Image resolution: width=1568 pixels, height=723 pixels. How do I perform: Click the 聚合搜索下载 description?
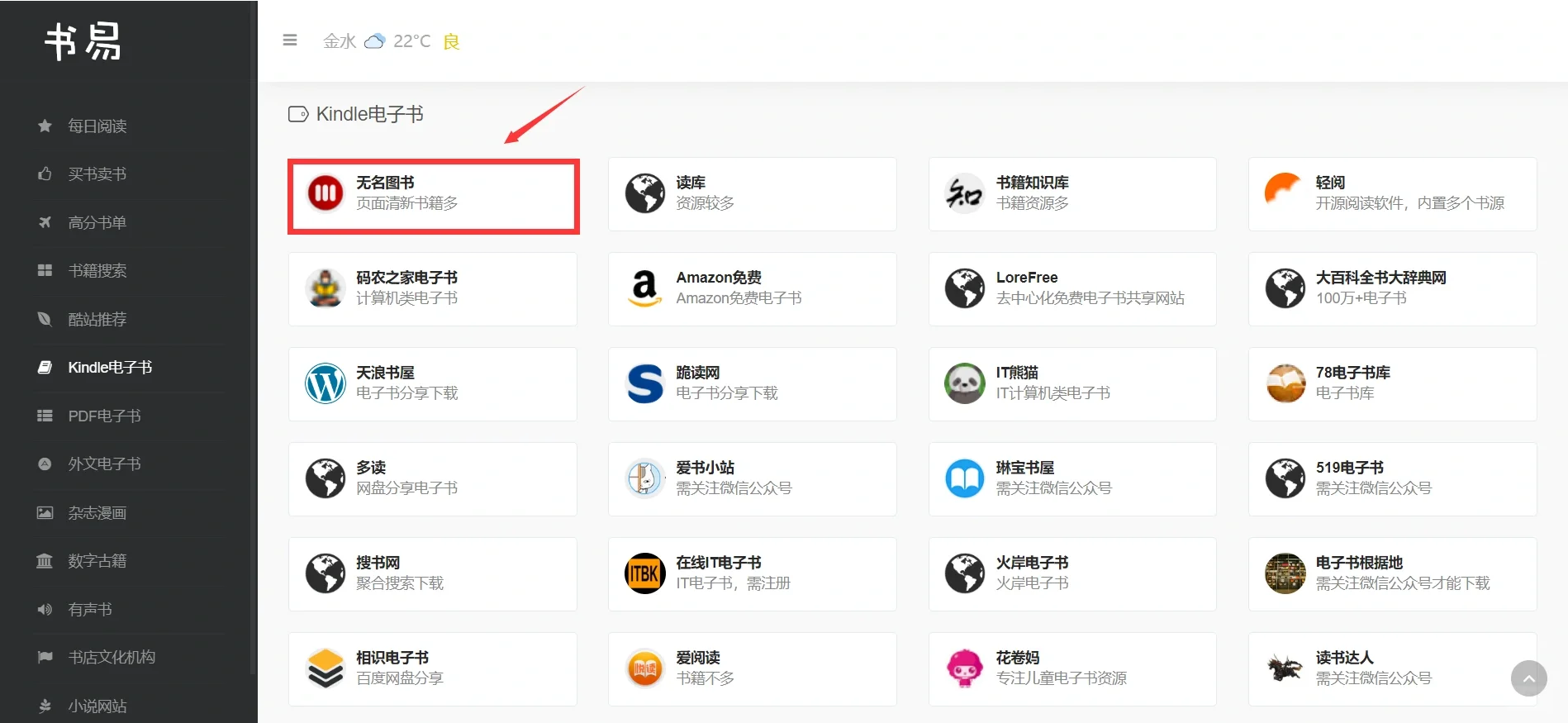pos(400,583)
